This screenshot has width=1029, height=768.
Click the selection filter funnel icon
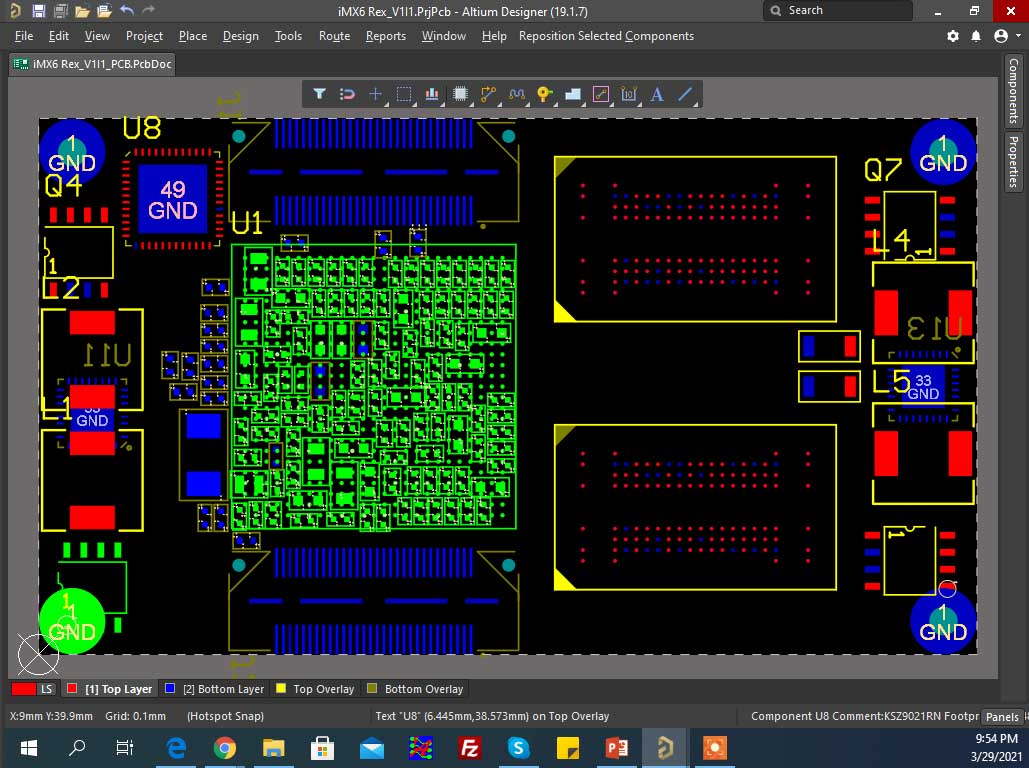(x=319, y=94)
